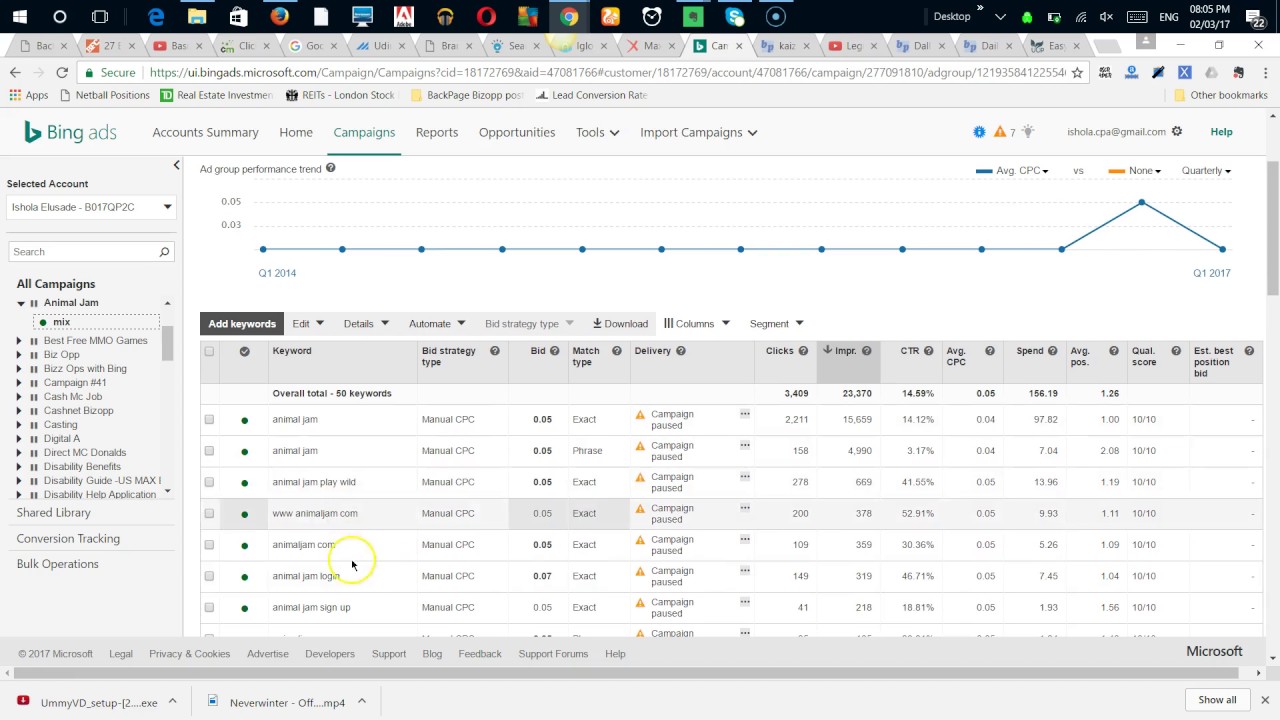Viewport: 1280px width, 720px height.
Task: Open delivery details ellipsis for animal jam play wild
Action: (745, 476)
